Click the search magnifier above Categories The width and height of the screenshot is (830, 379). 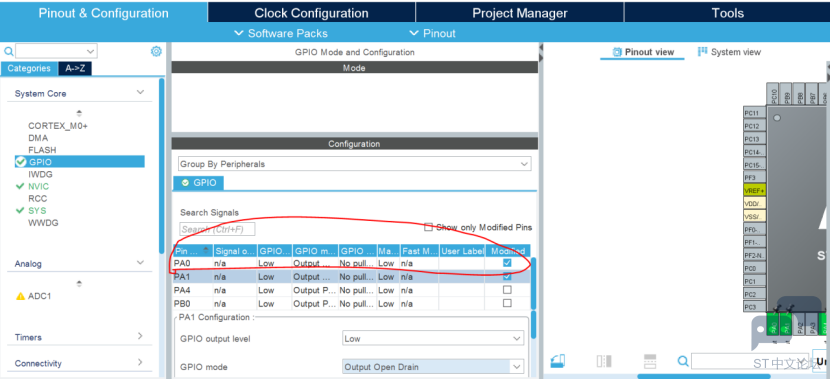coord(8,51)
